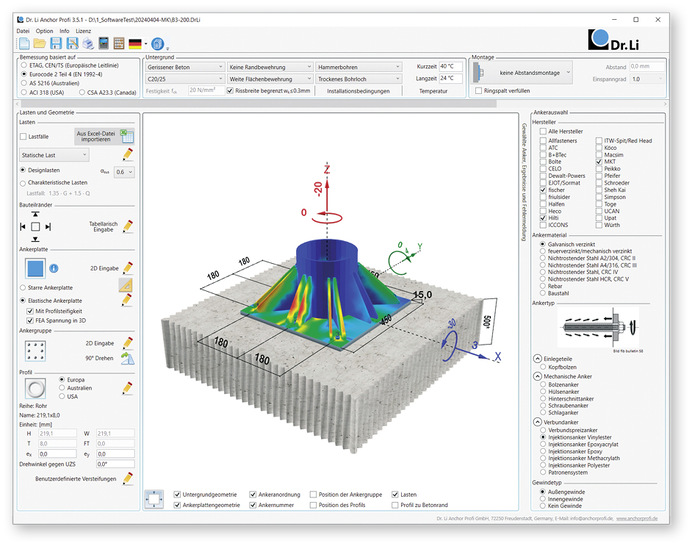The width and height of the screenshot is (692, 546).
Task: Toggle the Position der Ankergruppe checkbox
Action: (x=314, y=494)
